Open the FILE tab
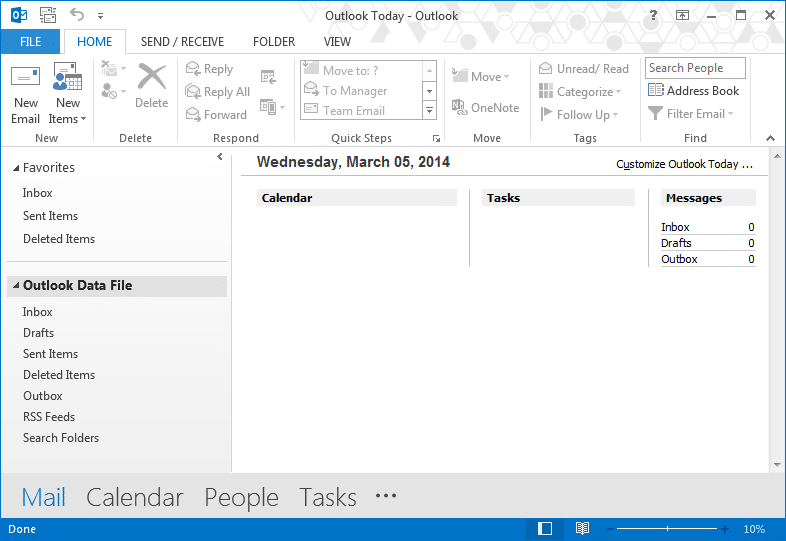This screenshot has width=786, height=541. 30,42
